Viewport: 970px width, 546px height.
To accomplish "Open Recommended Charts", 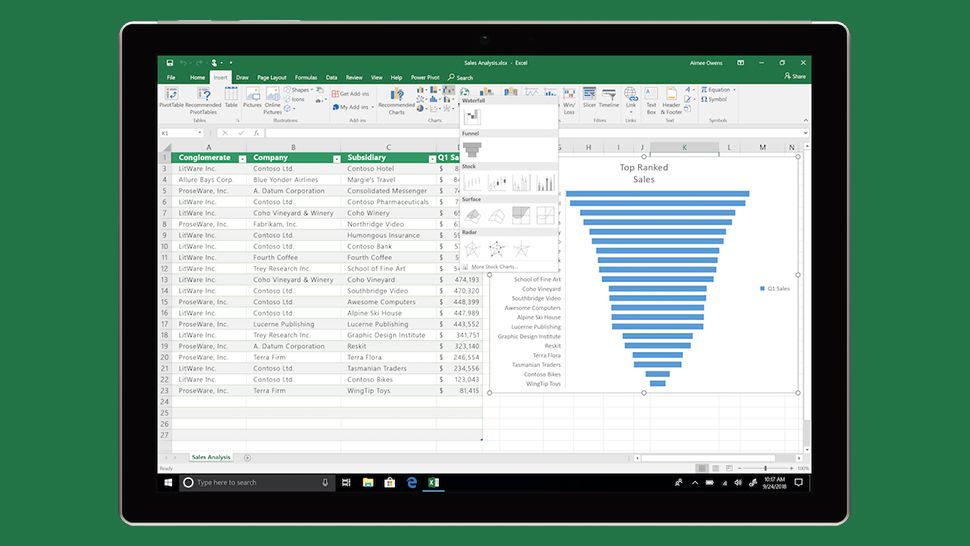I will [397, 100].
